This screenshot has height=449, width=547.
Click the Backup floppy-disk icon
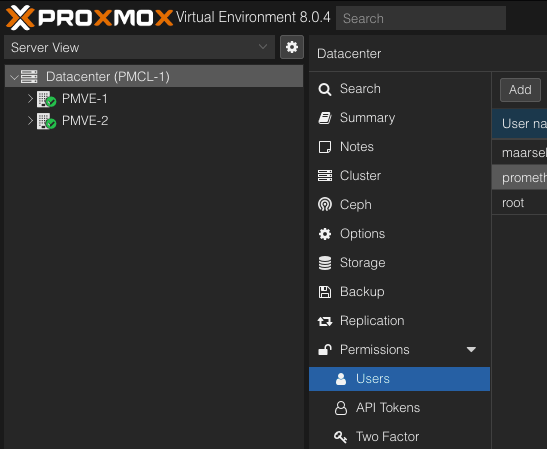point(325,292)
